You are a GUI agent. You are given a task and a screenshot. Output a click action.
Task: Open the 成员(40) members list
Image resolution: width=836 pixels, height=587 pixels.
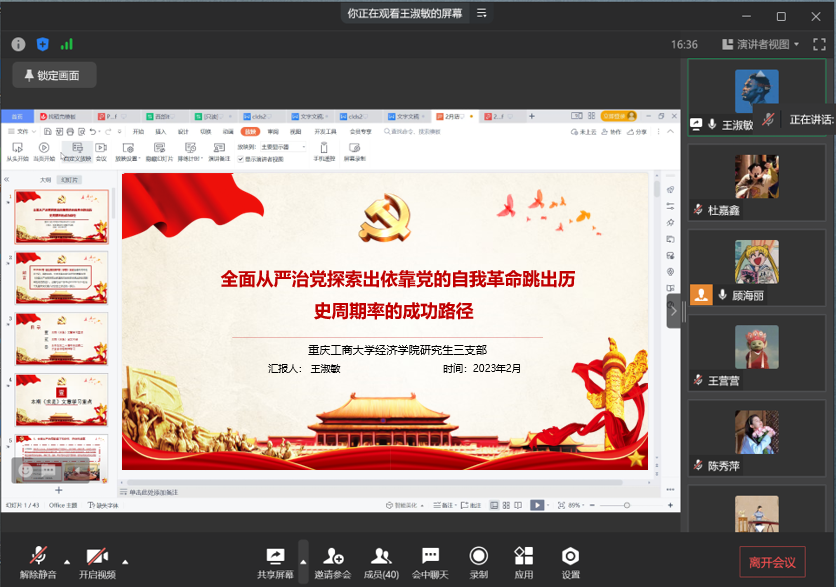click(x=381, y=561)
